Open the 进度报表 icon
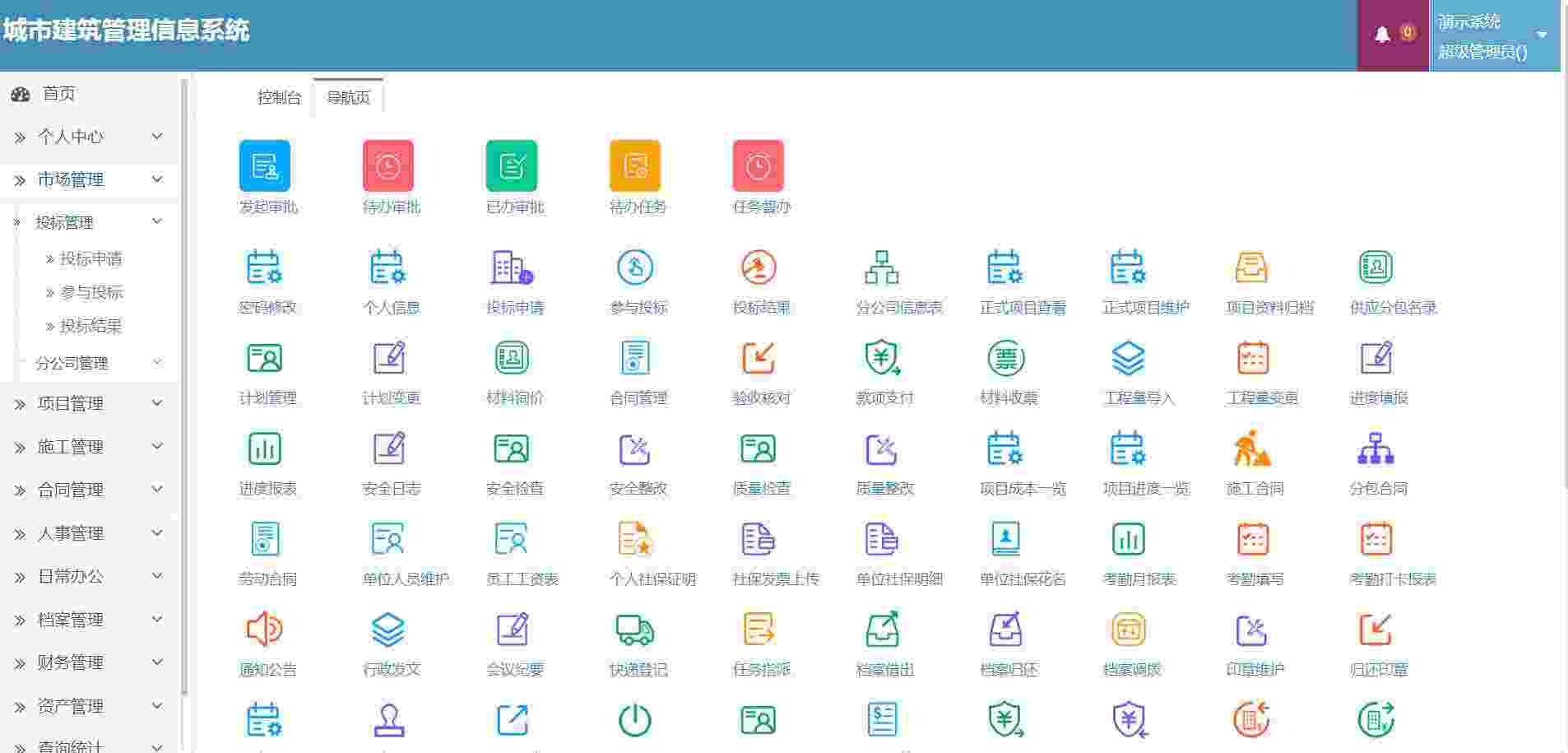Screen dimensions: 1568x753 (264, 449)
